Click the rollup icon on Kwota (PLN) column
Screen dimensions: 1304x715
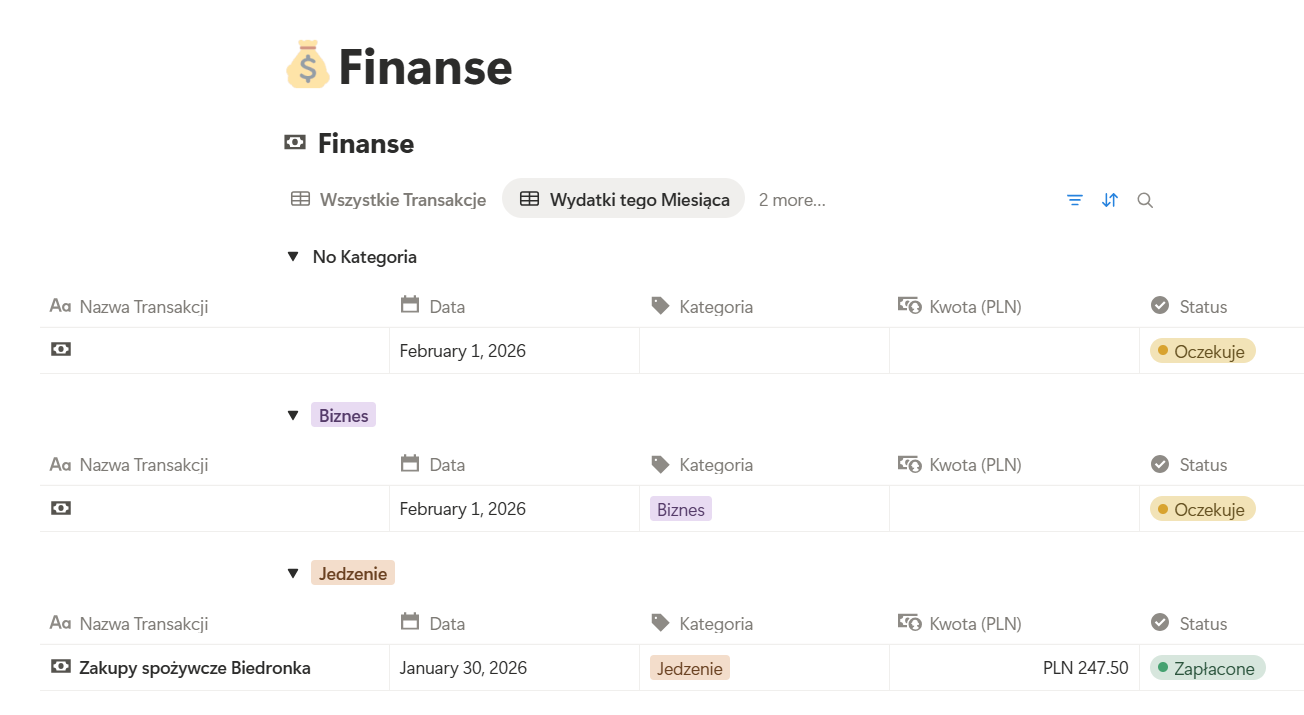pyautogui.click(x=911, y=306)
